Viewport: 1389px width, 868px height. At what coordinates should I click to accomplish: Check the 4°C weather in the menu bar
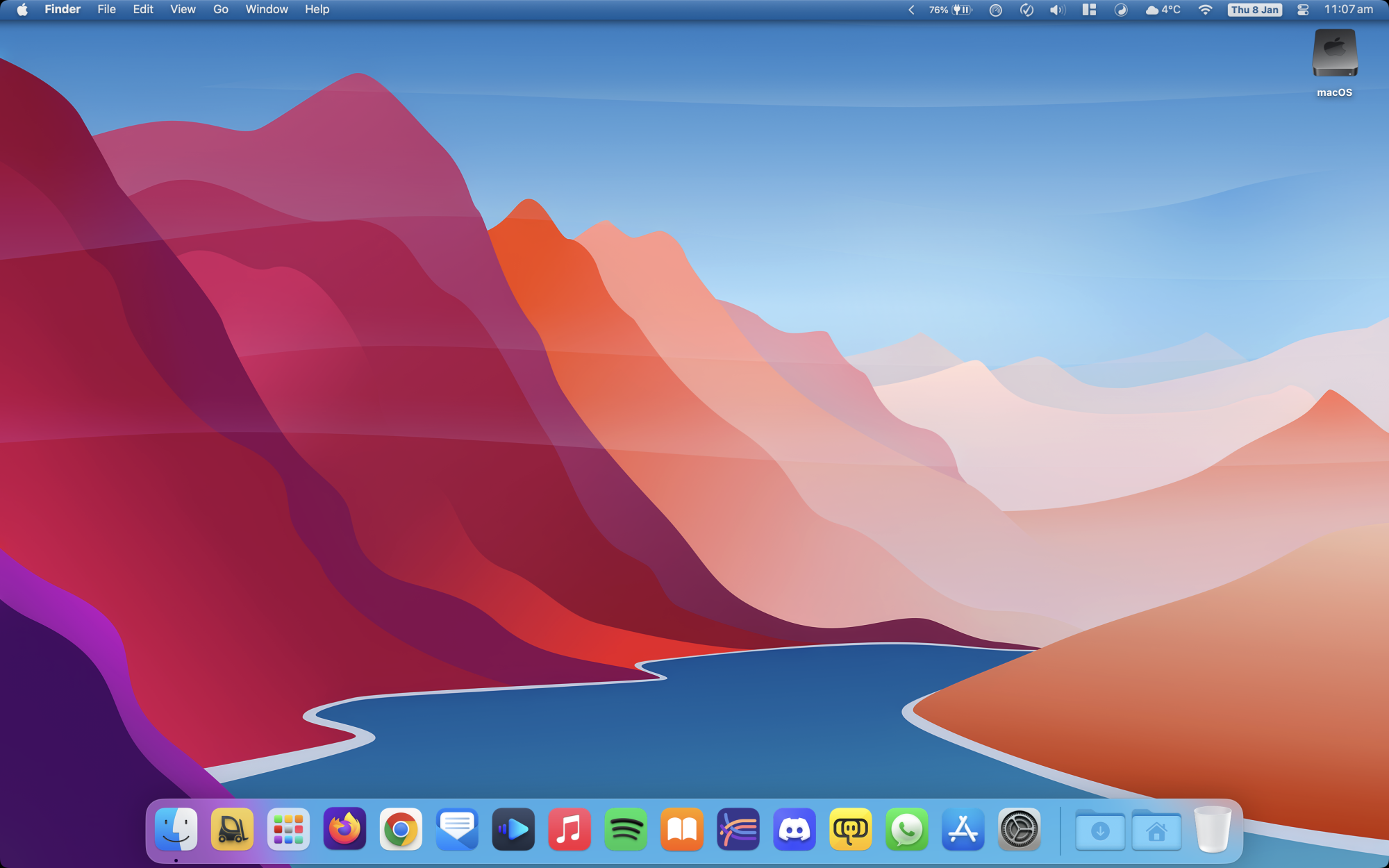pos(1163,10)
